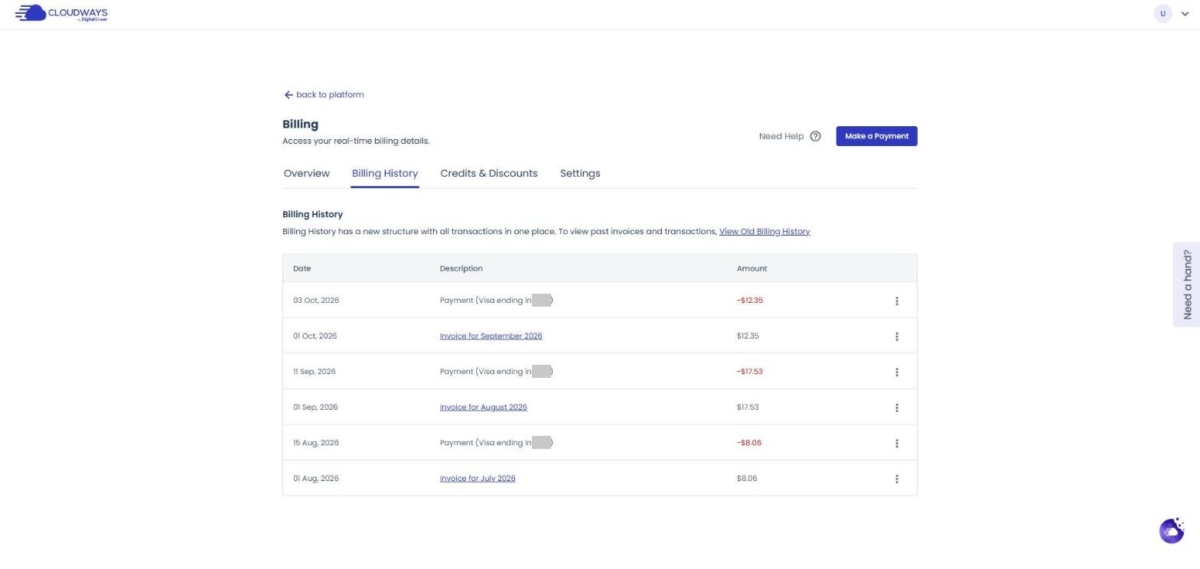Expand the Need a hand? side panel
The image size is (1200, 569).
coord(1186,284)
